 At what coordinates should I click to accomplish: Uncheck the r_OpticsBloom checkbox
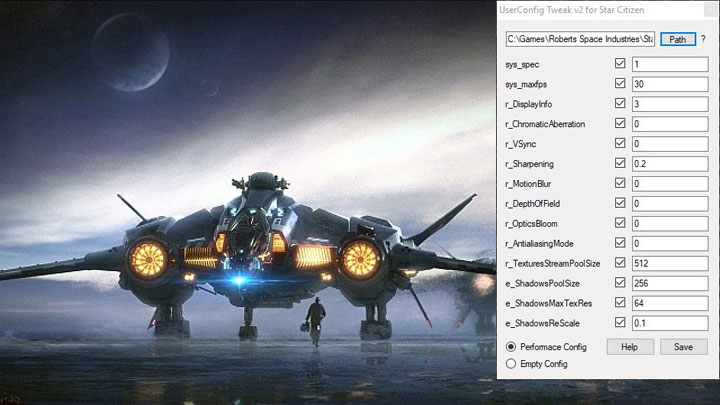click(620, 223)
